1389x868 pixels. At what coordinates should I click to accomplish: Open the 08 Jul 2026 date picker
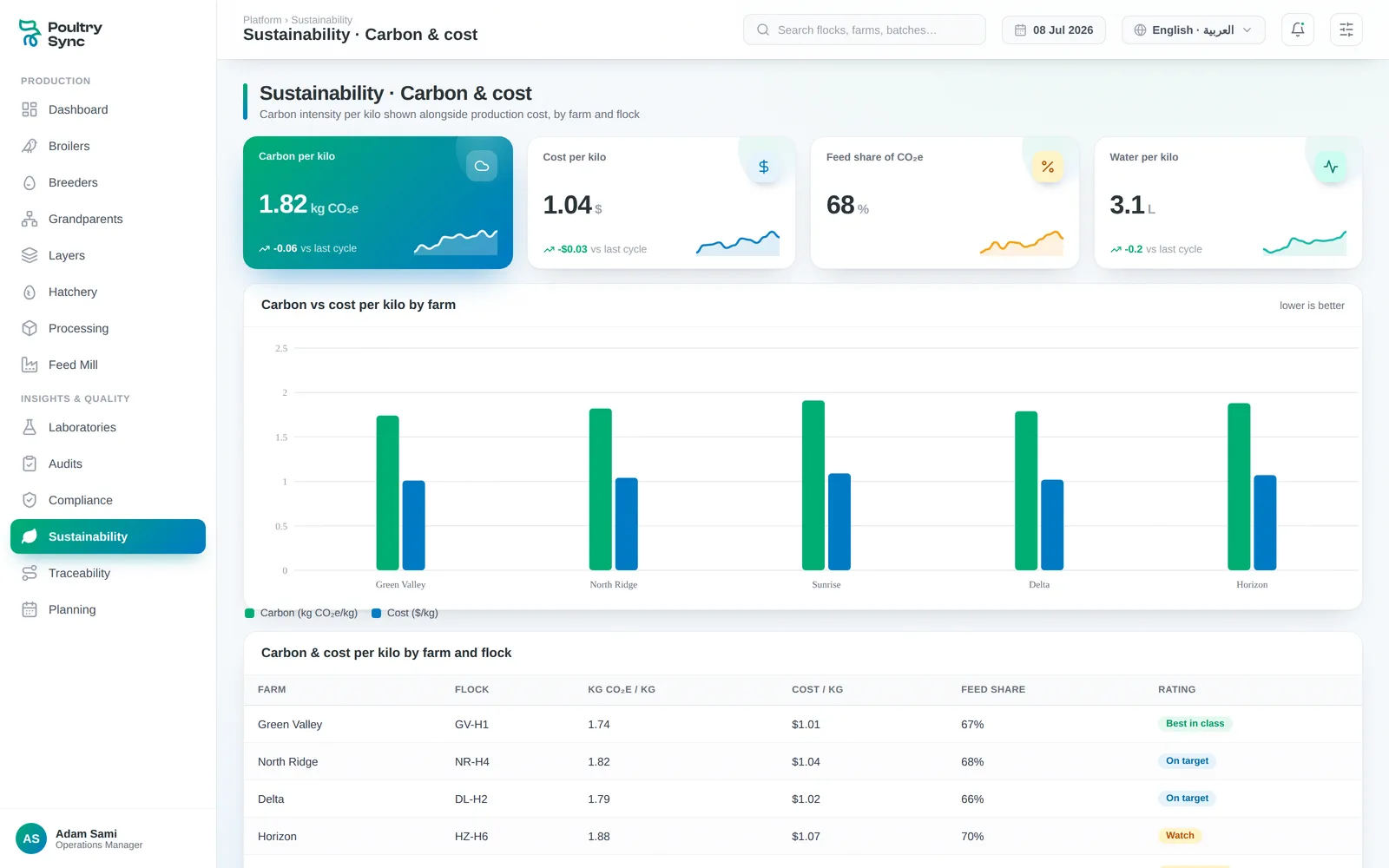click(1054, 30)
